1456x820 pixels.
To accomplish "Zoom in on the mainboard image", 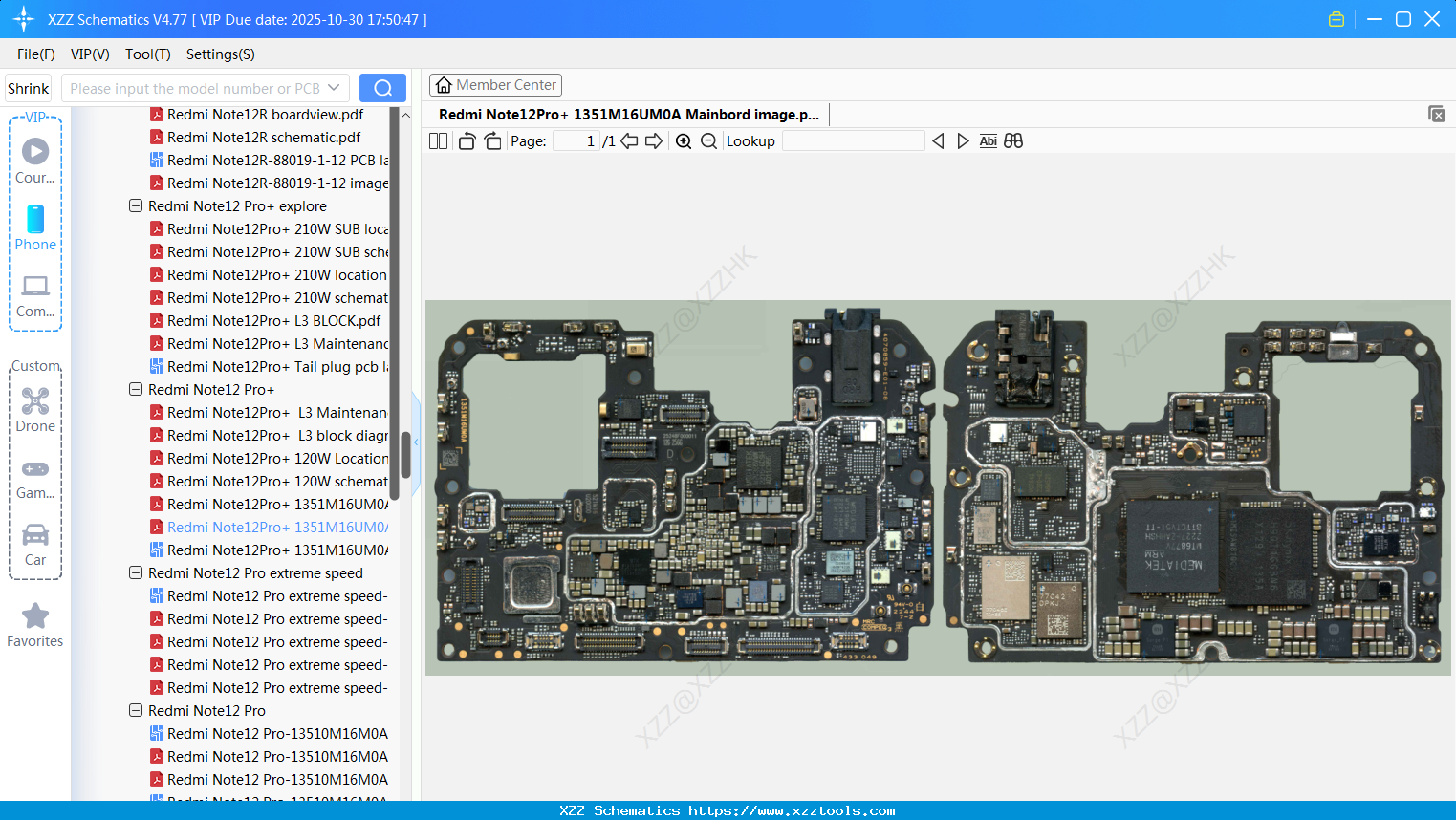I will coord(684,140).
